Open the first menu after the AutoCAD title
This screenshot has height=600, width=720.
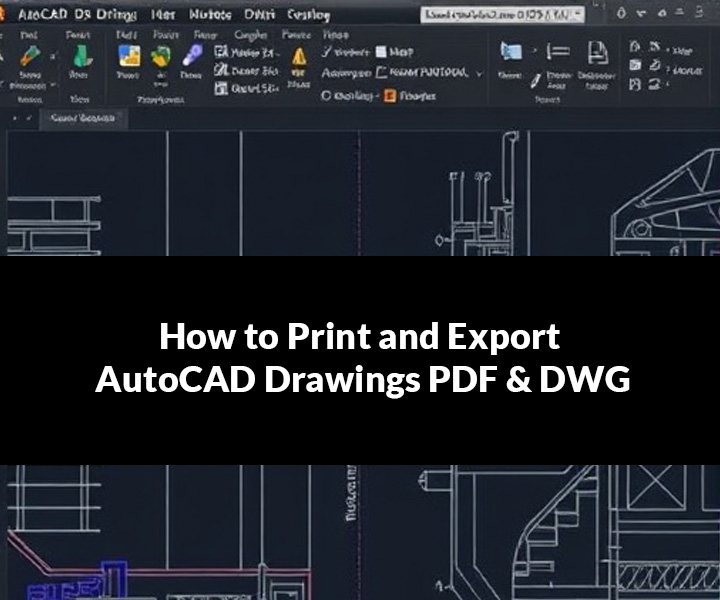[x=163, y=15]
